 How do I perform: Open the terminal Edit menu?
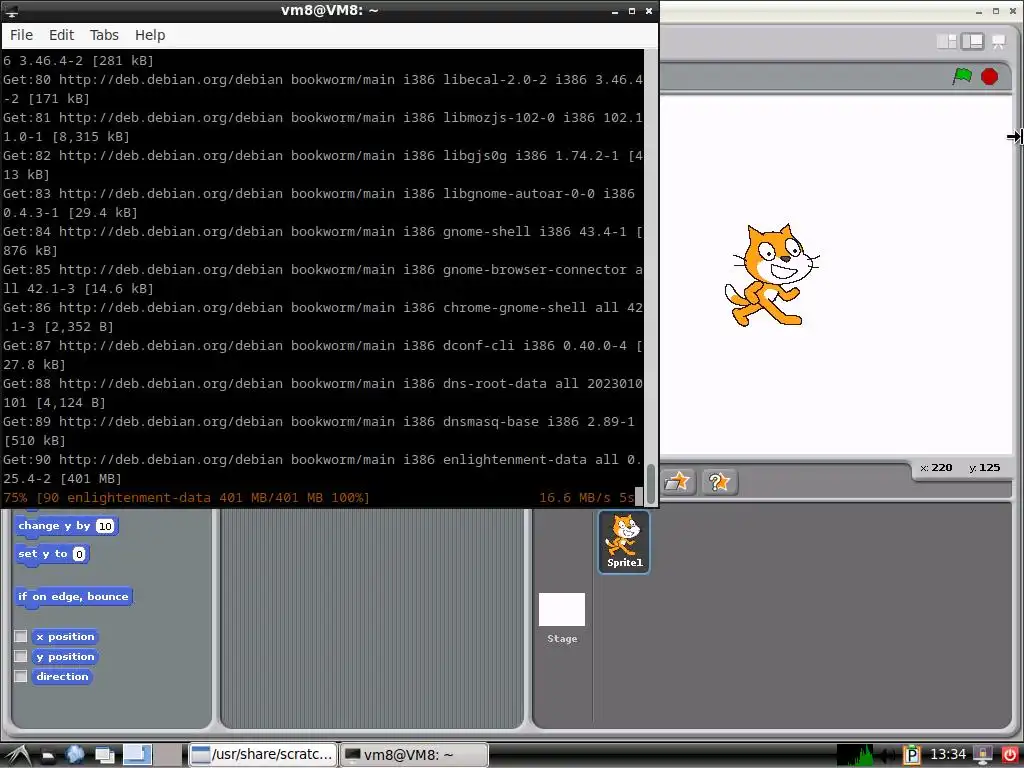(x=61, y=35)
